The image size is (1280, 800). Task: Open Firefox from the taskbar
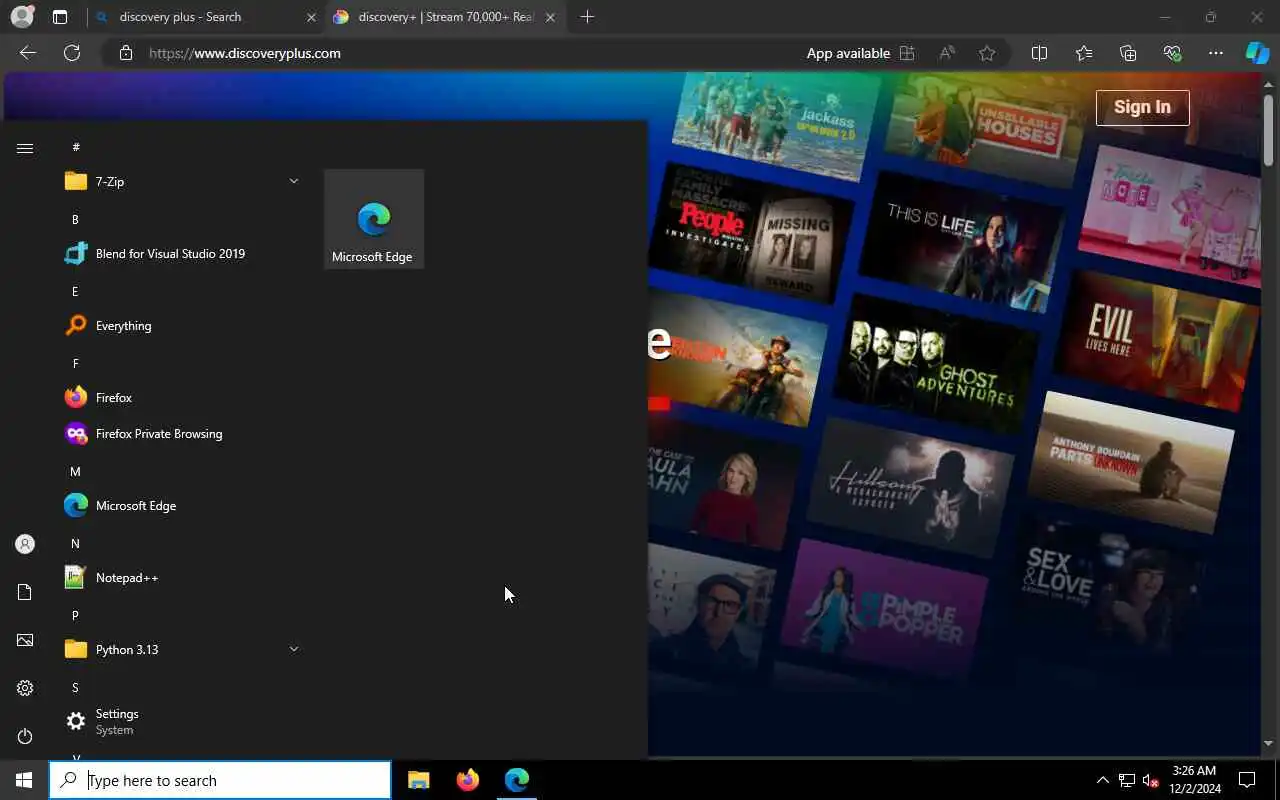pyautogui.click(x=467, y=780)
